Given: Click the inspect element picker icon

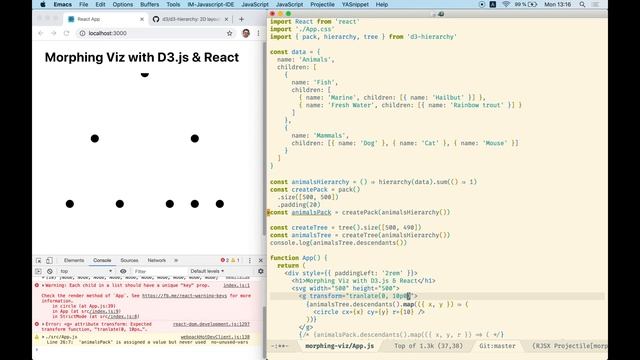Looking at the screenshot, I should (x=39, y=260).
